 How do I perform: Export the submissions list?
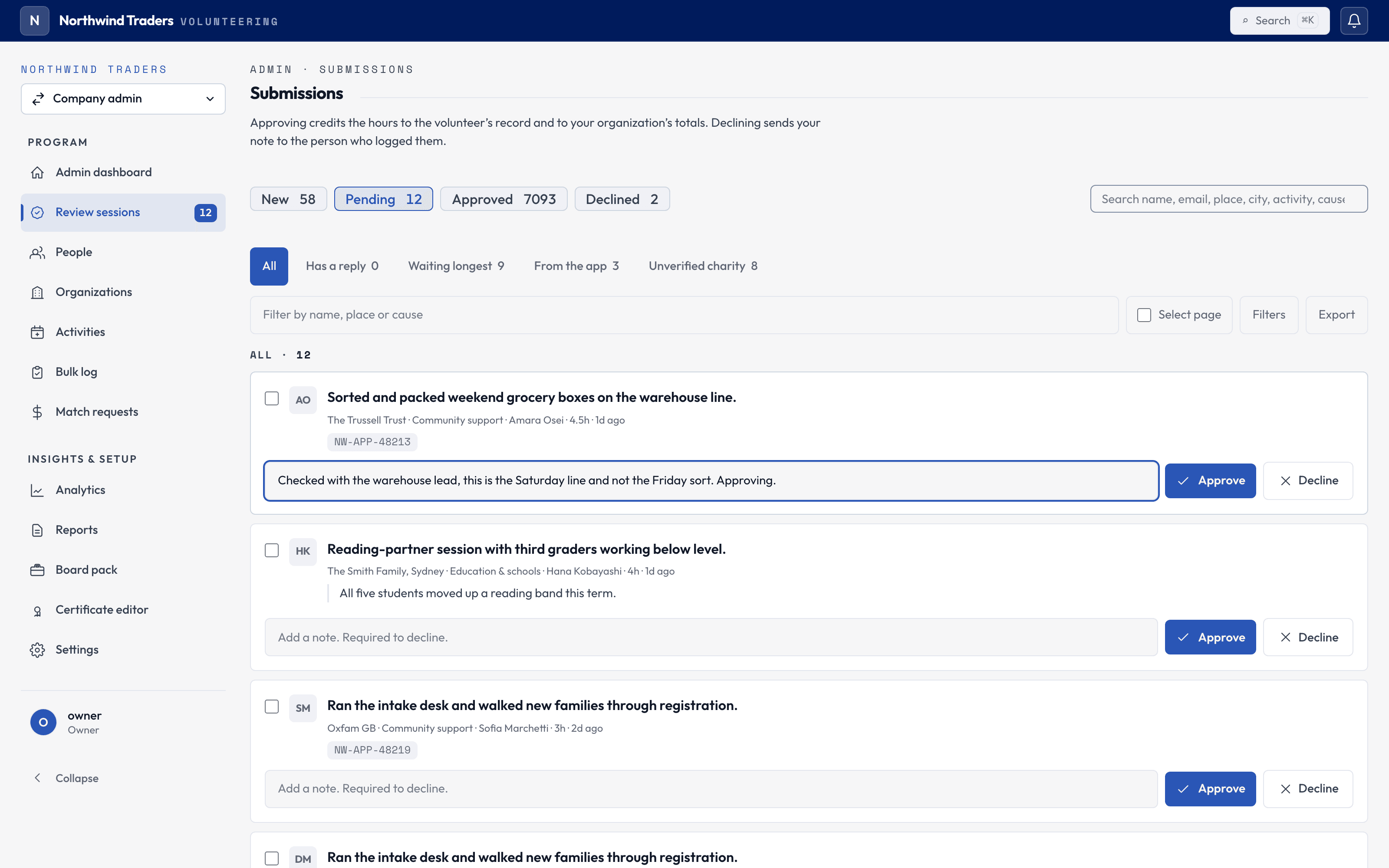[x=1336, y=315]
